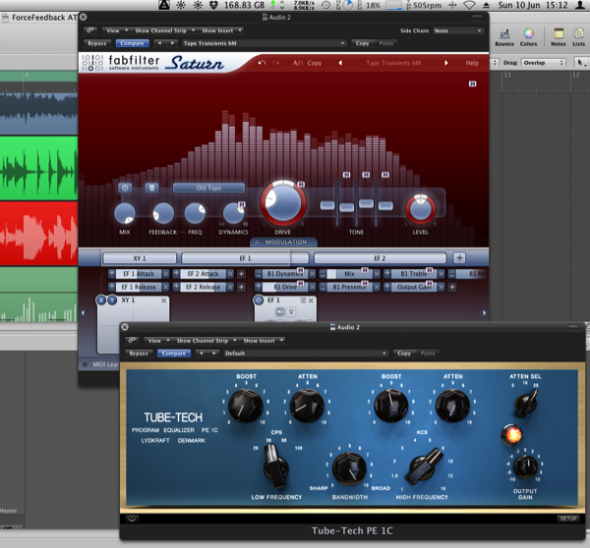This screenshot has width=590, height=548.
Task: Click the Atten Sel selector switch
Action: [x=526, y=403]
